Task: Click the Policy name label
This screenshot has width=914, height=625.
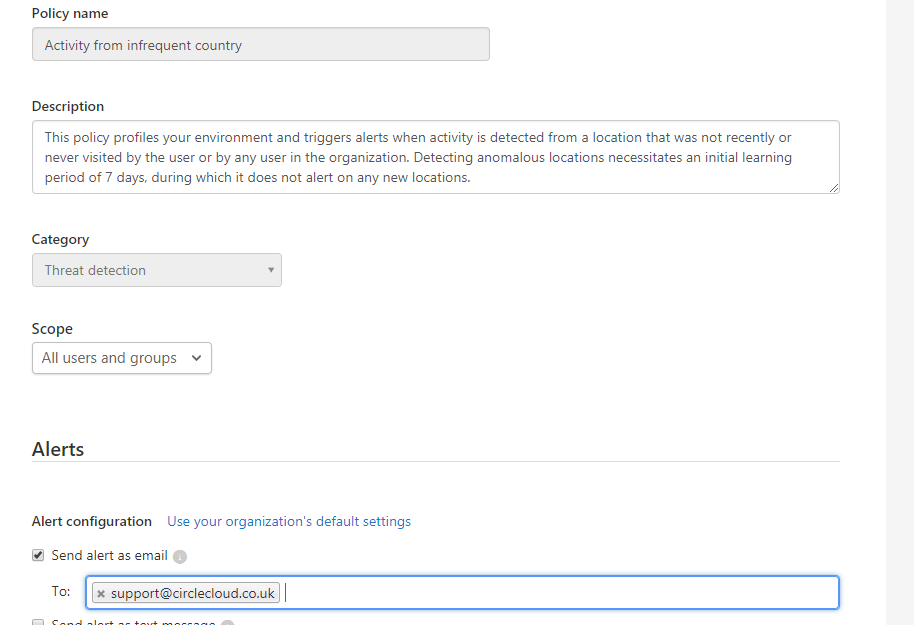Action: click(70, 14)
